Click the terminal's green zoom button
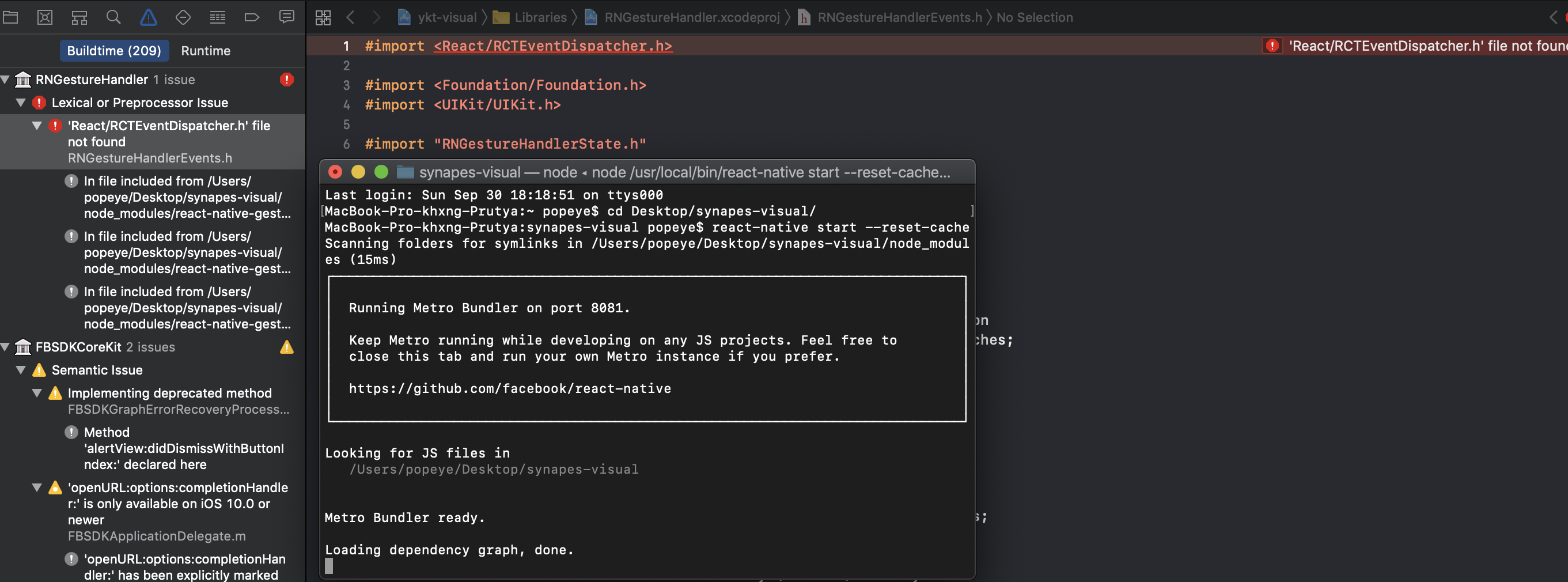The image size is (1568, 582). [x=382, y=172]
